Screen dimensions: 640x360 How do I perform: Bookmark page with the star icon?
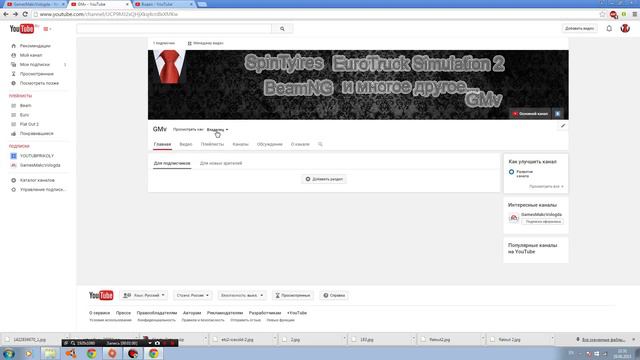click(602, 14)
